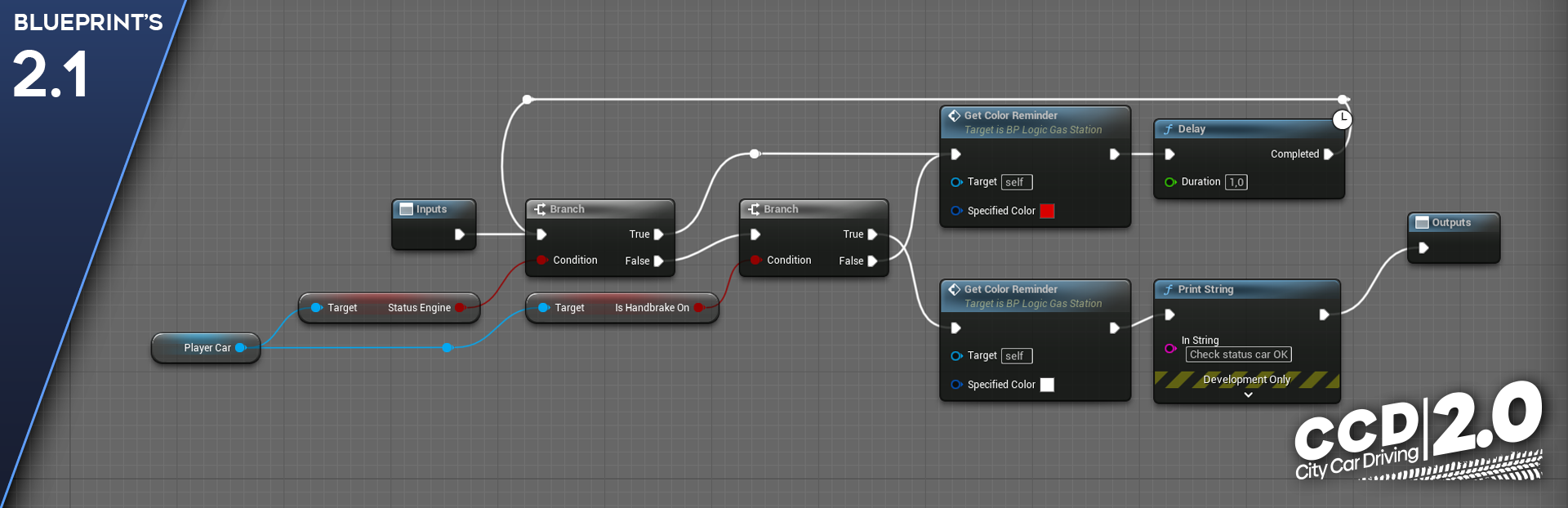Click the Print String function icon
1568x508 pixels.
tap(1168, 290)
